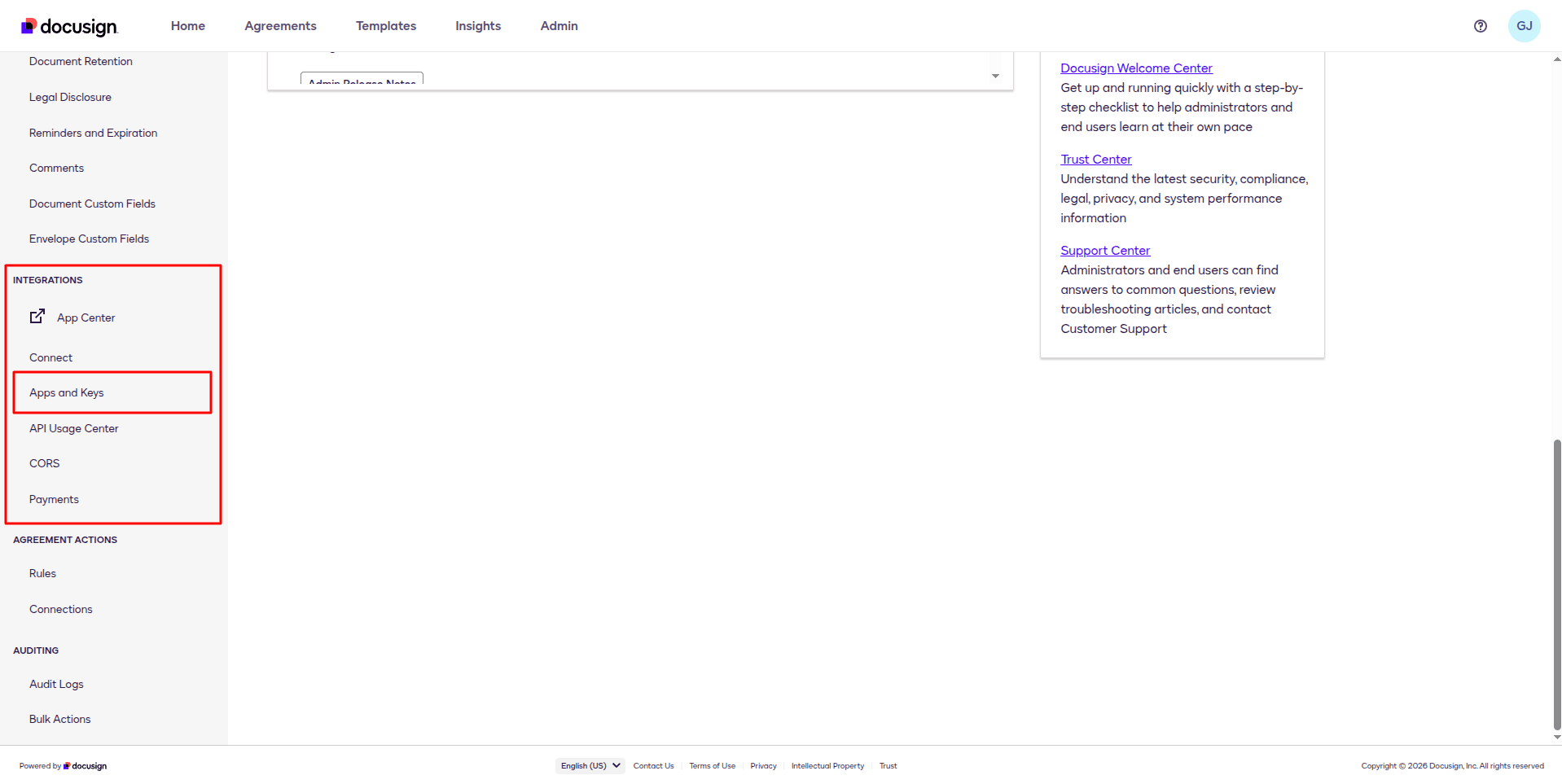Click the INTEGRATIONS section heading
Viewport: 1562px width, 784px height.
coord(47,280)
